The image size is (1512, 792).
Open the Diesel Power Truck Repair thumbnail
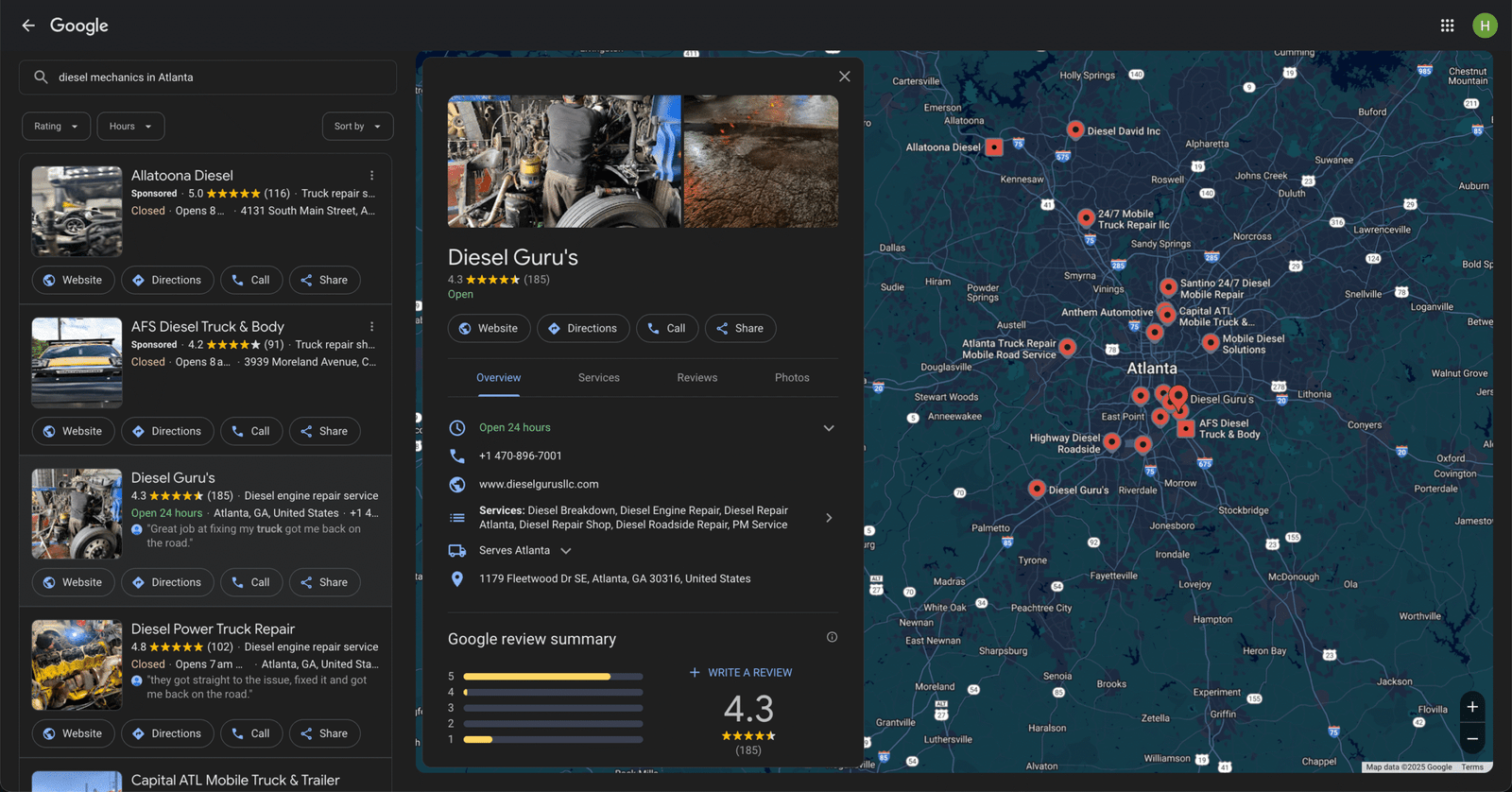(77, 665)
